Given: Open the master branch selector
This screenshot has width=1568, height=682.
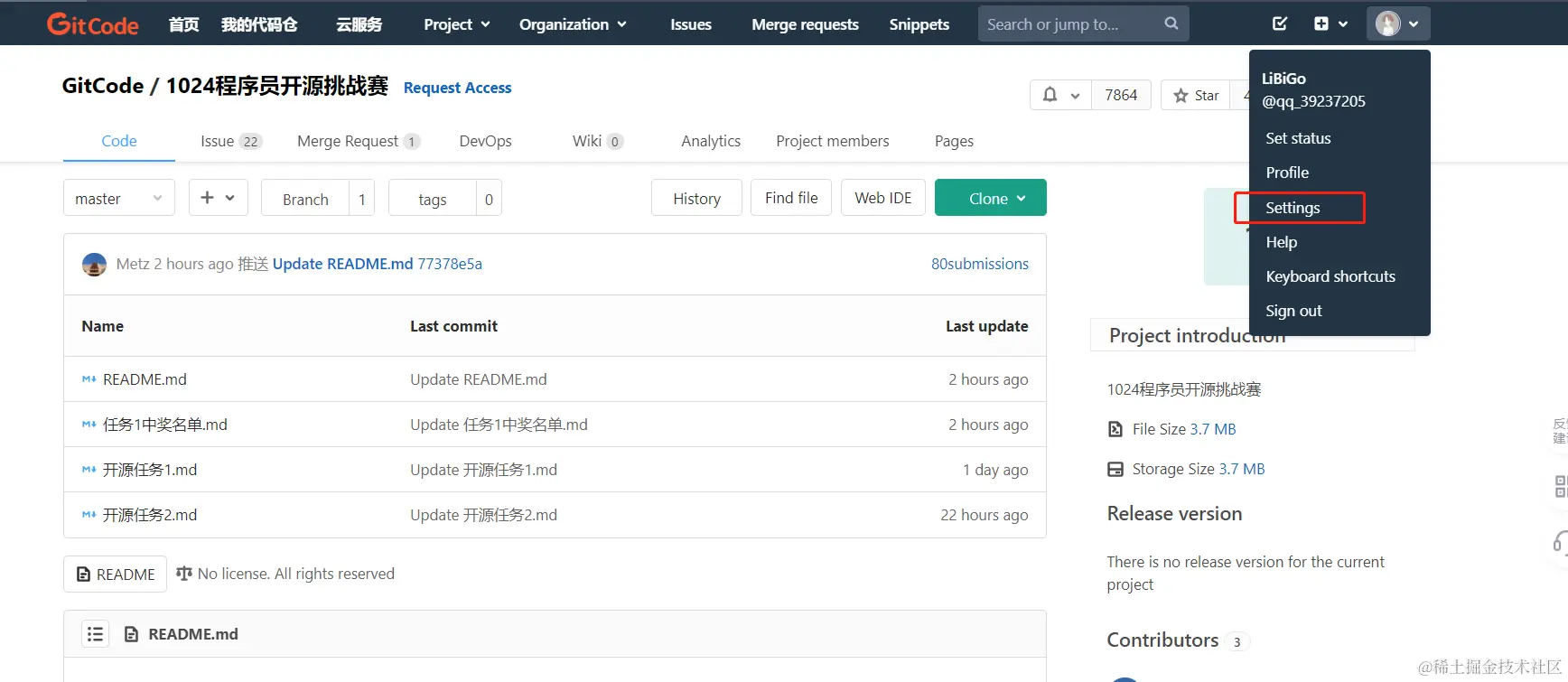Looking at the screenshot, I should pyautogui.click(x=119, y=198).
